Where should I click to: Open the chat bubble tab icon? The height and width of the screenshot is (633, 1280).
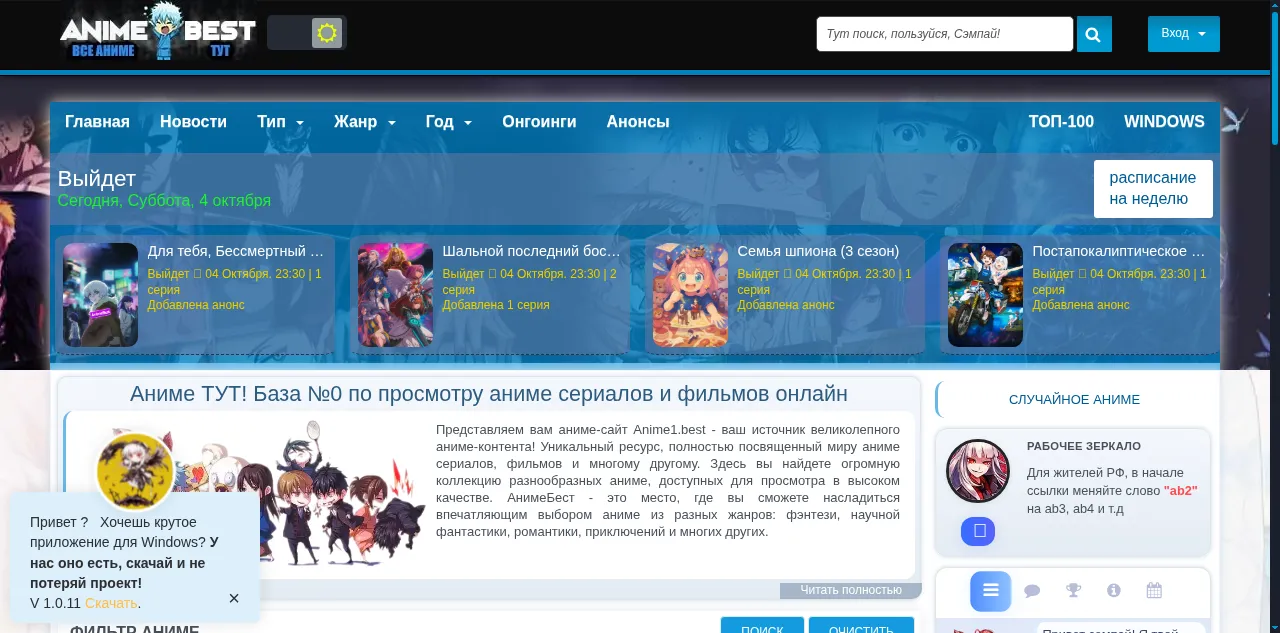[1032, 591]
